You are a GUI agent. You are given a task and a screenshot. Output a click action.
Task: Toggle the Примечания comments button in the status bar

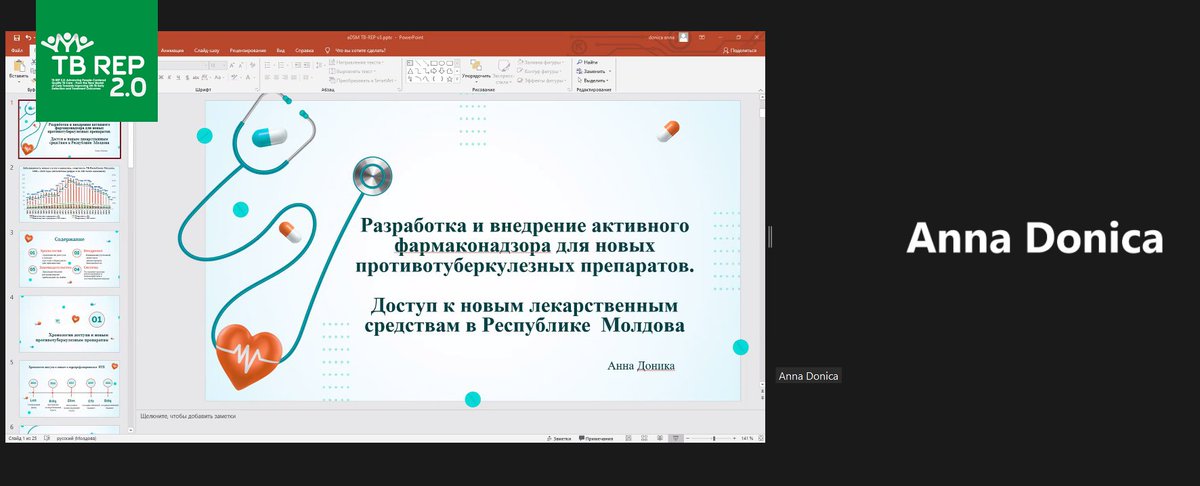point(596,438)
